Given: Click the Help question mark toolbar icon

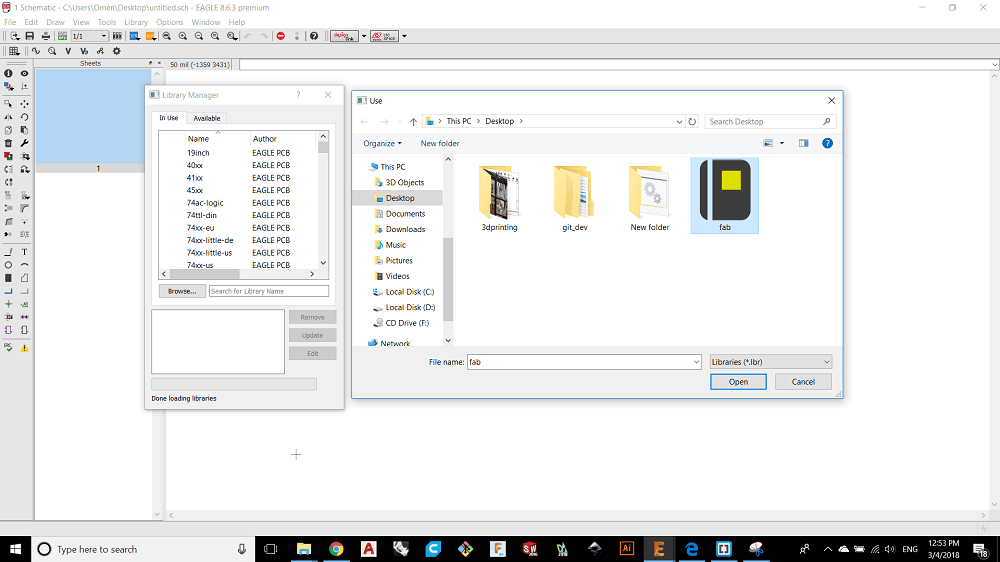Looking at the screenshot, I should (x=314, y=36).
